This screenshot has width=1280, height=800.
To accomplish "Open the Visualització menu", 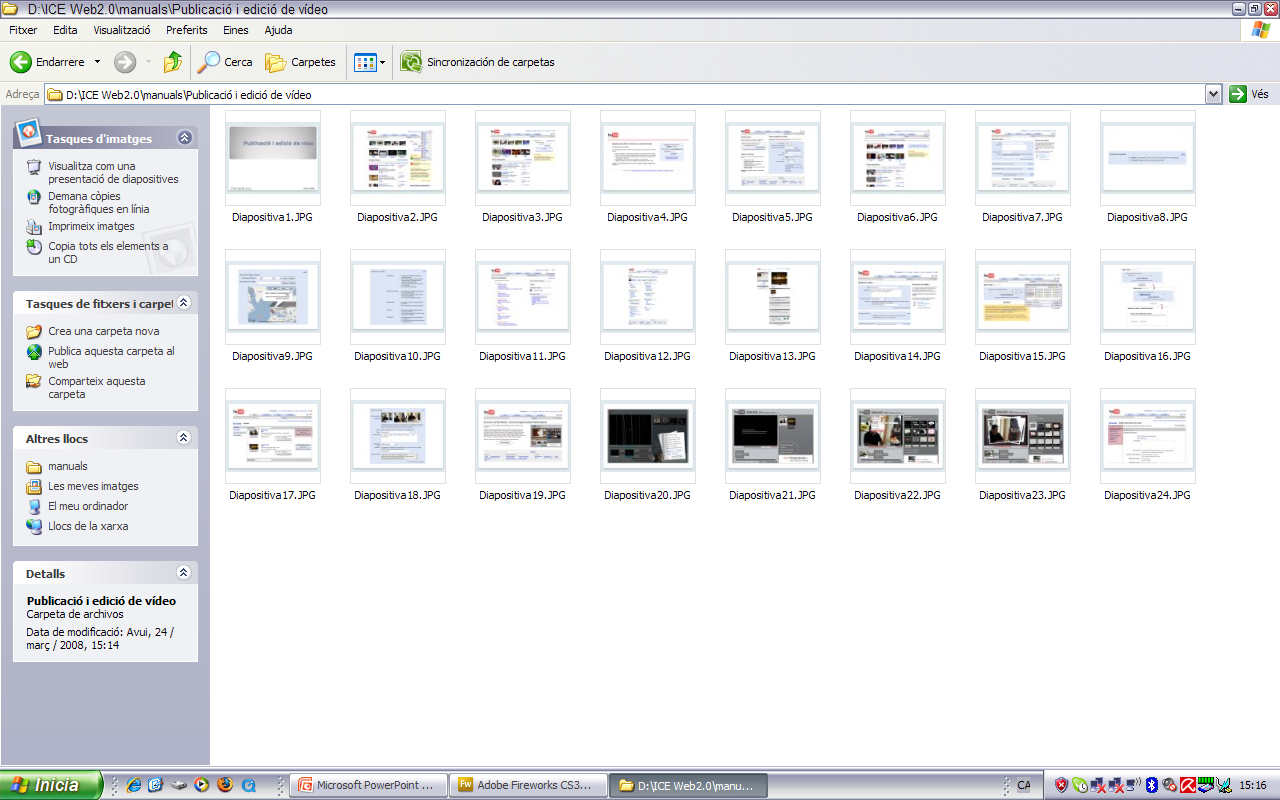I will coord(122,30).
